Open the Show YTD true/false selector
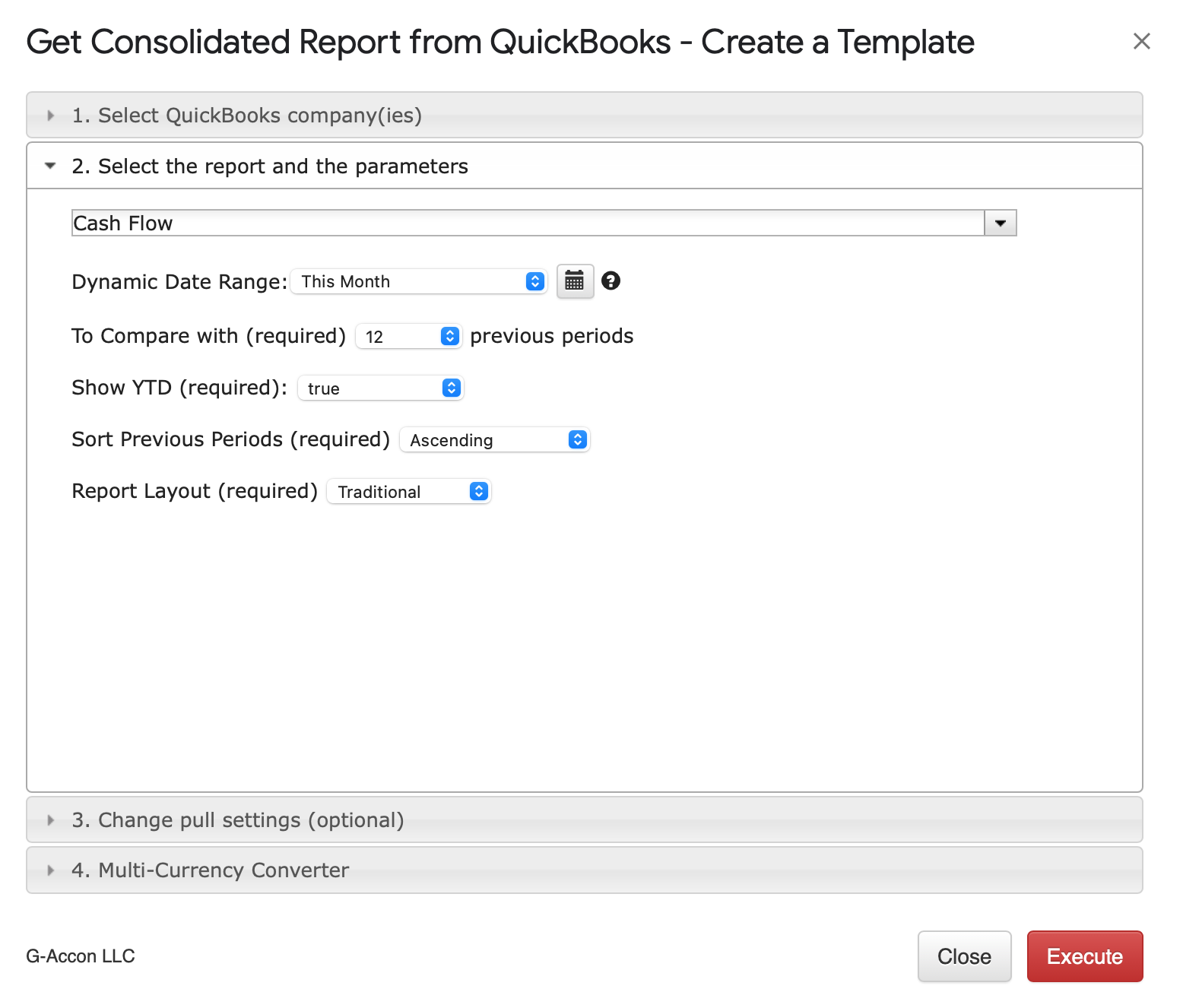The height and width of the screenshot is (1008, 1183). coord(380,388)
